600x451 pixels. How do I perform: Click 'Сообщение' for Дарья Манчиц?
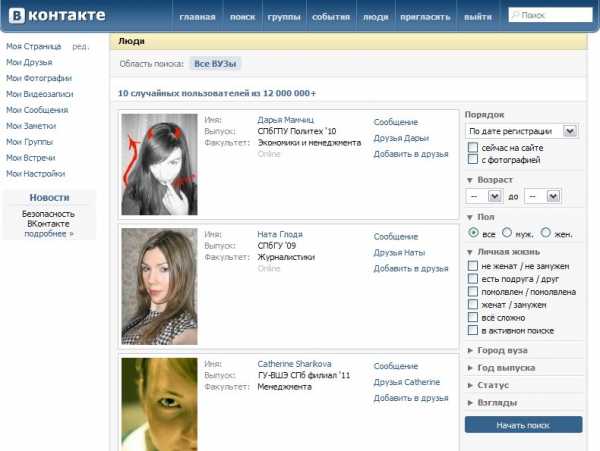click(x=396, y=122)
